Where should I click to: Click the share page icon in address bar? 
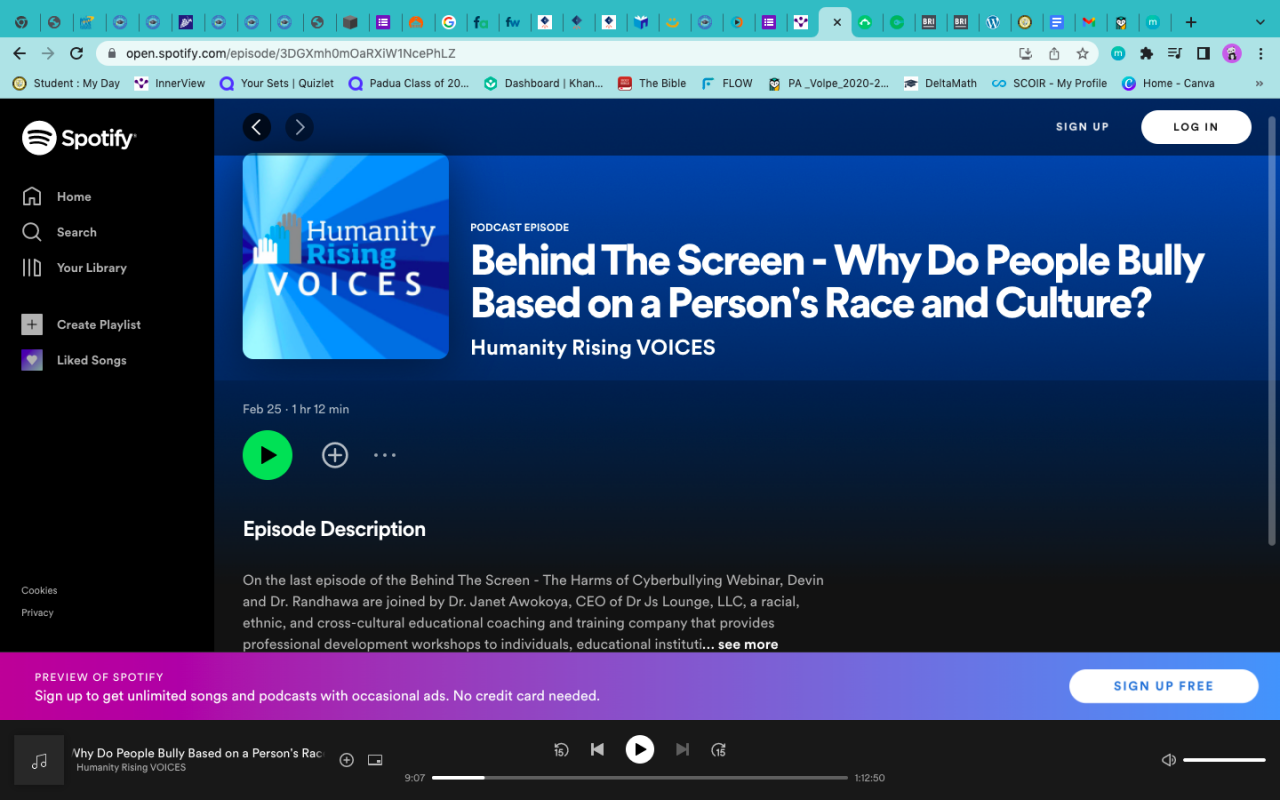(1054, 53)
